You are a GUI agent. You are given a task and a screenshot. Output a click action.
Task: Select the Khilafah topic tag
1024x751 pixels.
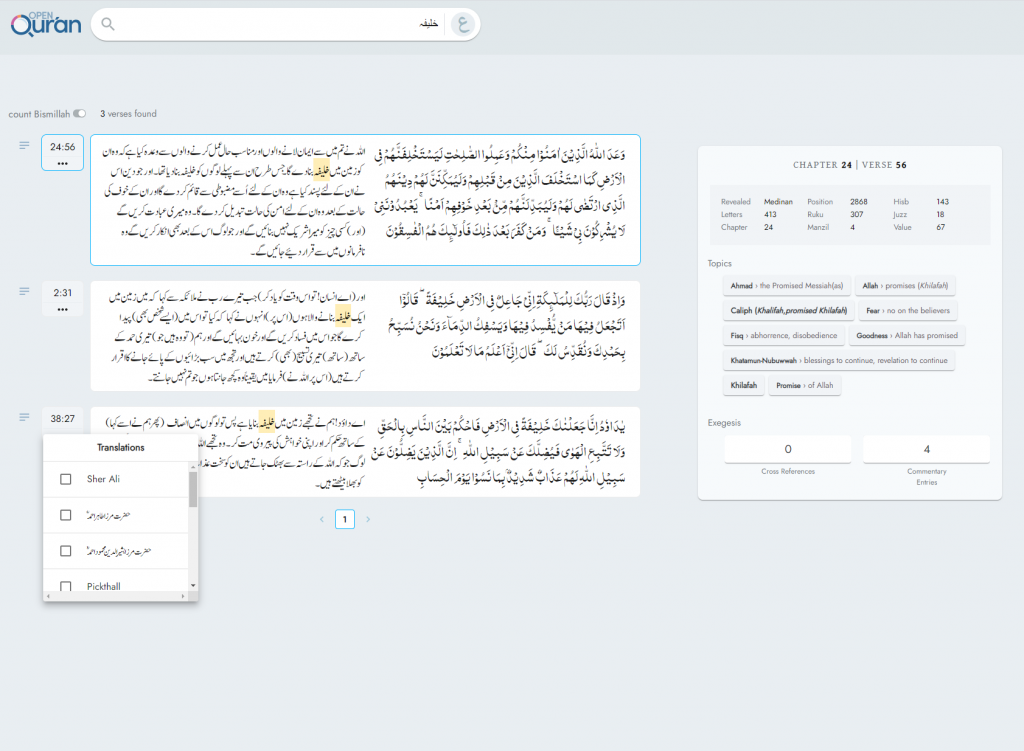click(743, 385)
